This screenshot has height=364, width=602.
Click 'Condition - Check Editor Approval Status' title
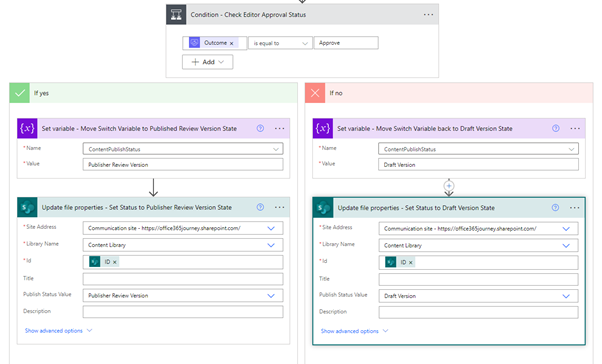pyautogui.click(x=248, y=15)
